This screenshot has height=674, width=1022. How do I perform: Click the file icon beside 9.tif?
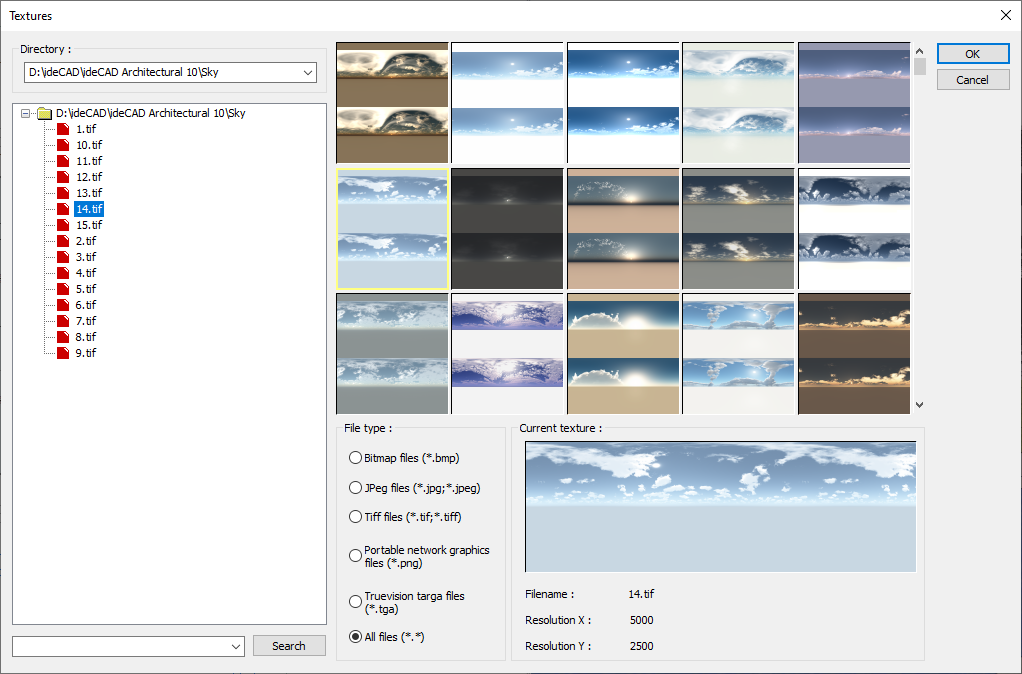pyautogui.click(x=64, y=353)
